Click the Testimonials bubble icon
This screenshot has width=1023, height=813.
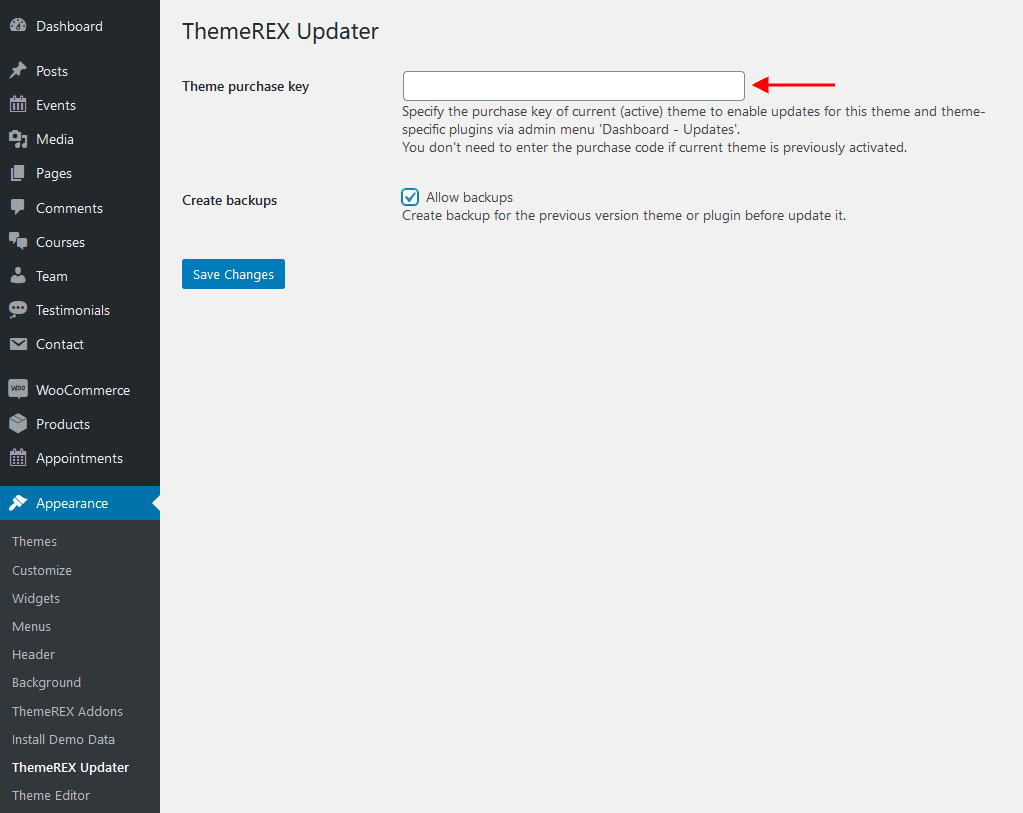coord(18,309)
